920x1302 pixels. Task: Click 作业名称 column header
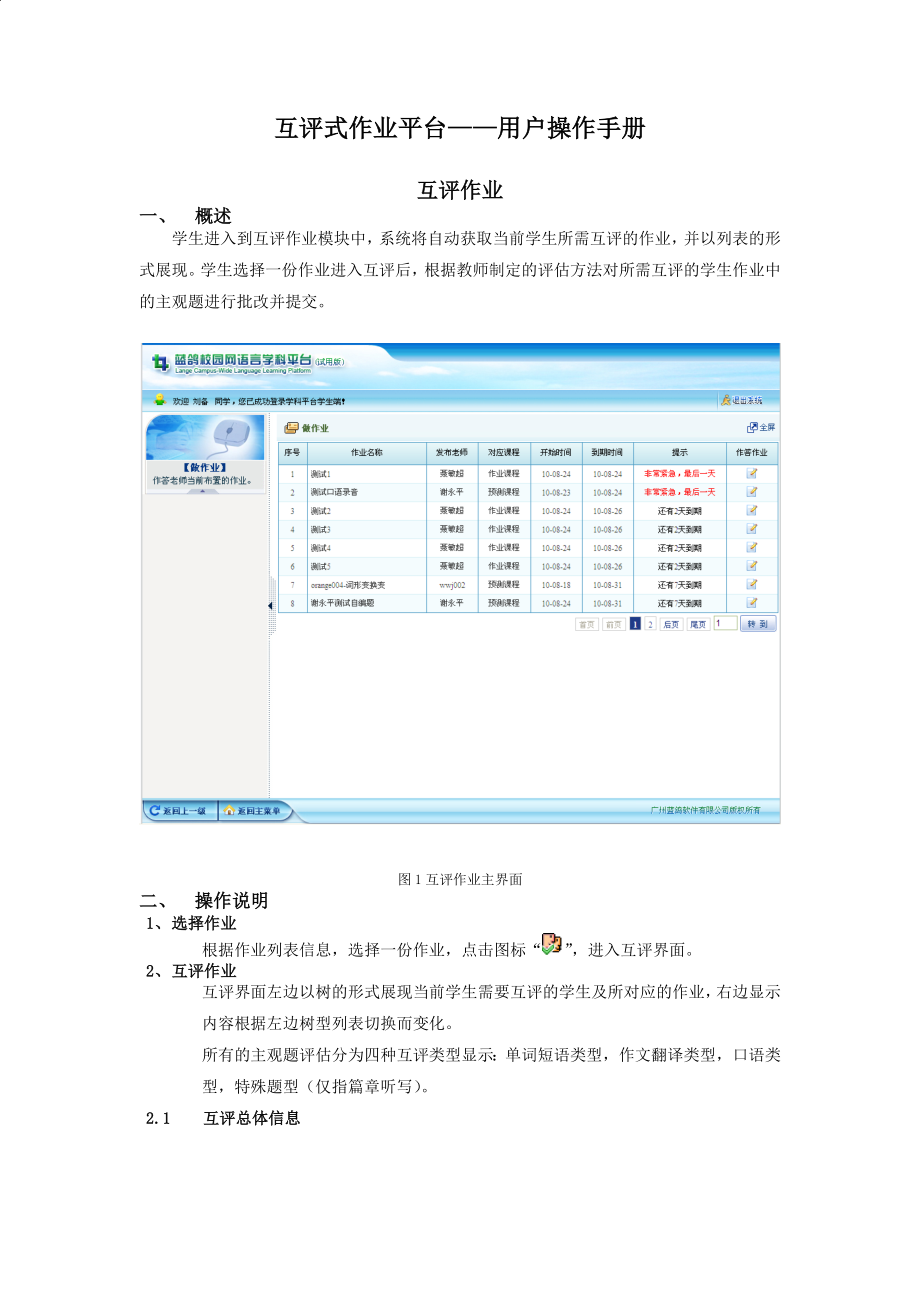(x=366, y=453)
